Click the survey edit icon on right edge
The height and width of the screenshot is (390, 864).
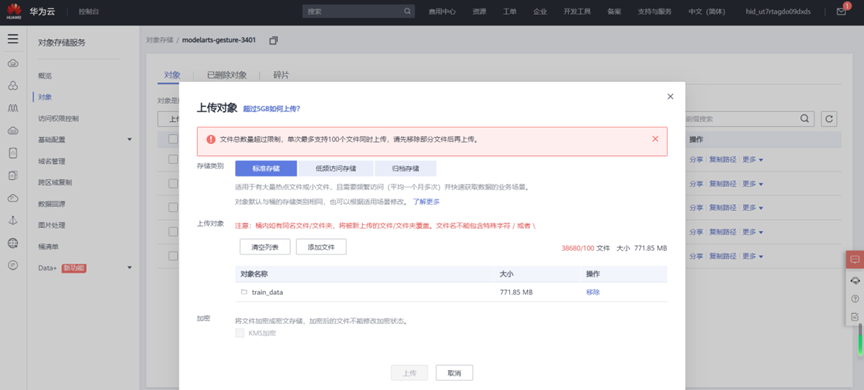pos(855,317)
